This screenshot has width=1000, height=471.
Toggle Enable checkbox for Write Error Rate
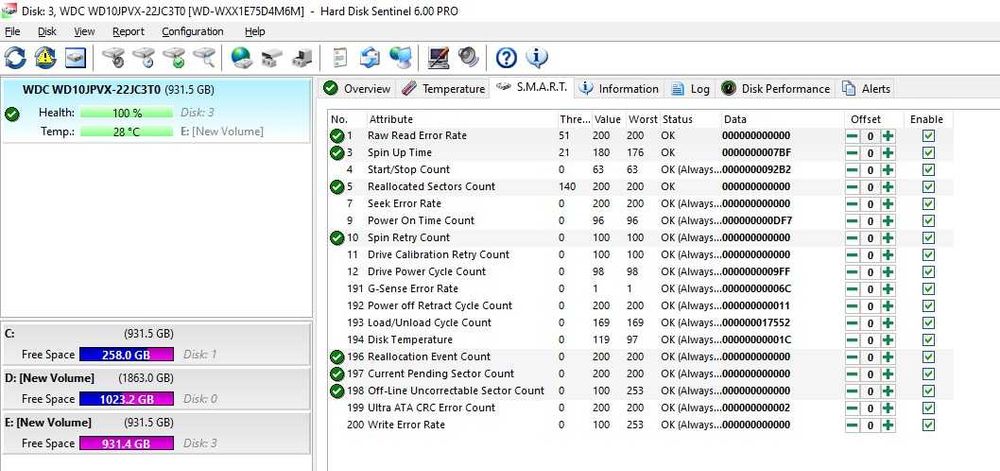(928, 425)
